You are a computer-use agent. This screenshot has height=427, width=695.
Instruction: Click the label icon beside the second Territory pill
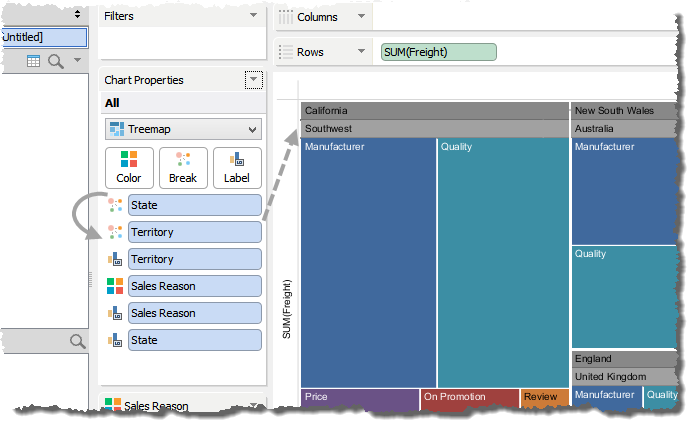[115, 259]
